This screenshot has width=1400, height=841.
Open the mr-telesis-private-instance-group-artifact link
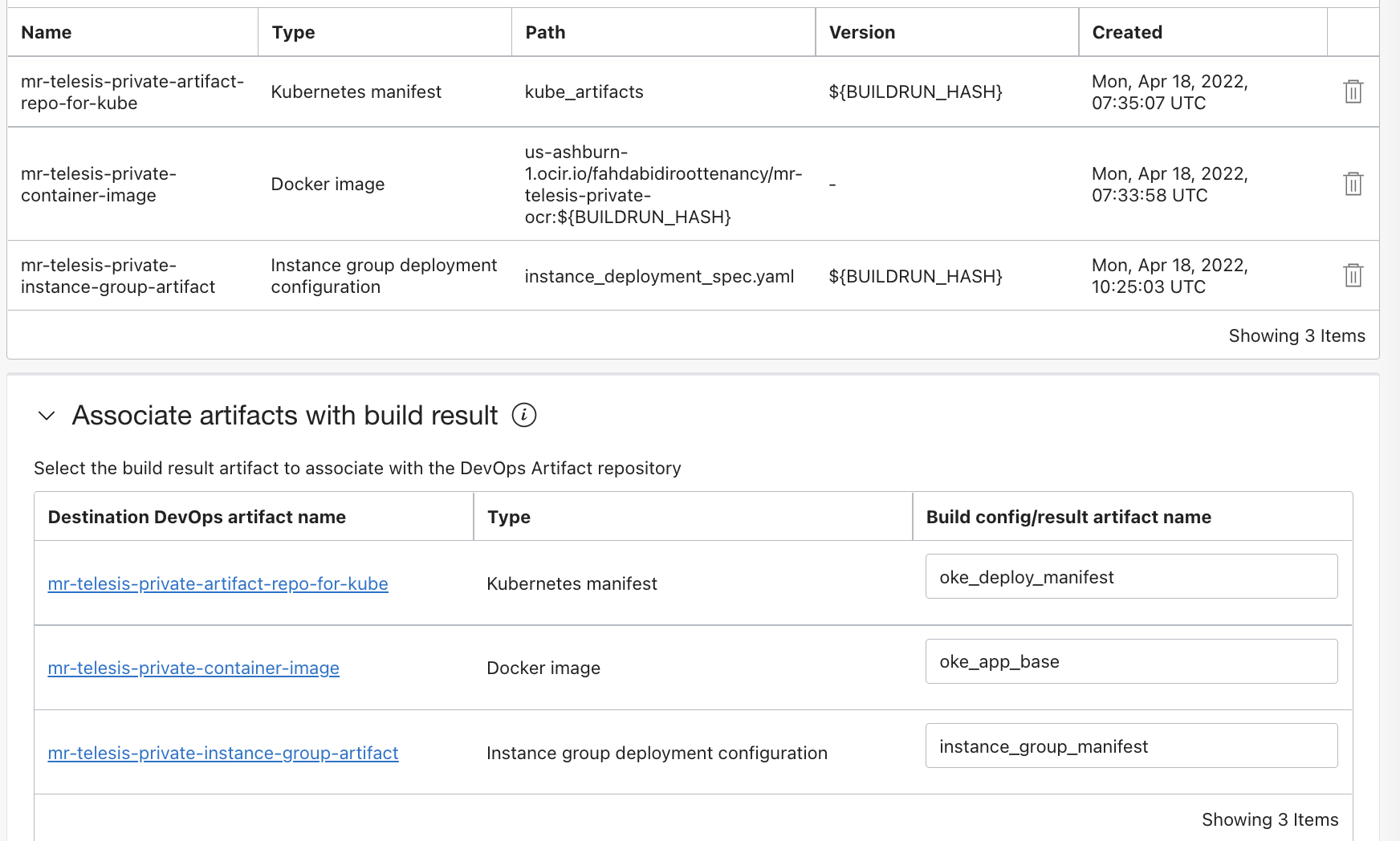point(223,753)
